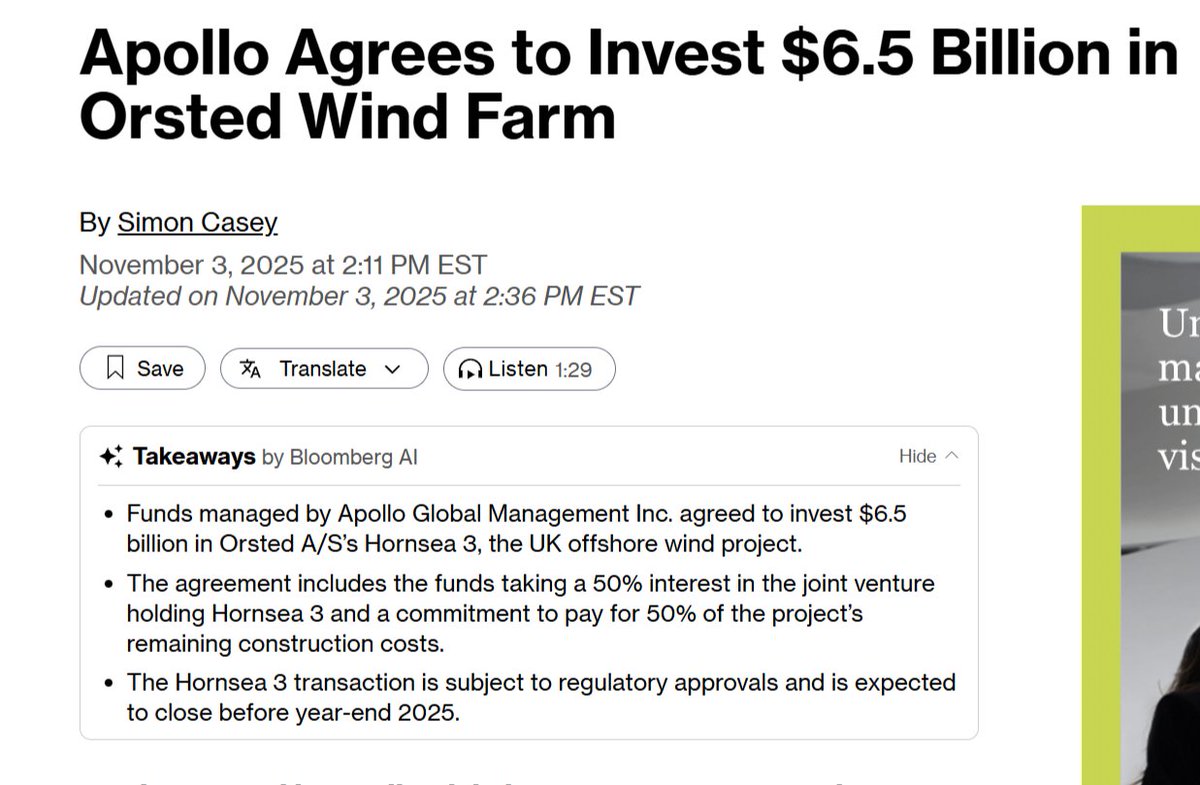1200x785 pixels.
Task: Click the takeaway about 50% interest
Action: [x=530, y=612]
